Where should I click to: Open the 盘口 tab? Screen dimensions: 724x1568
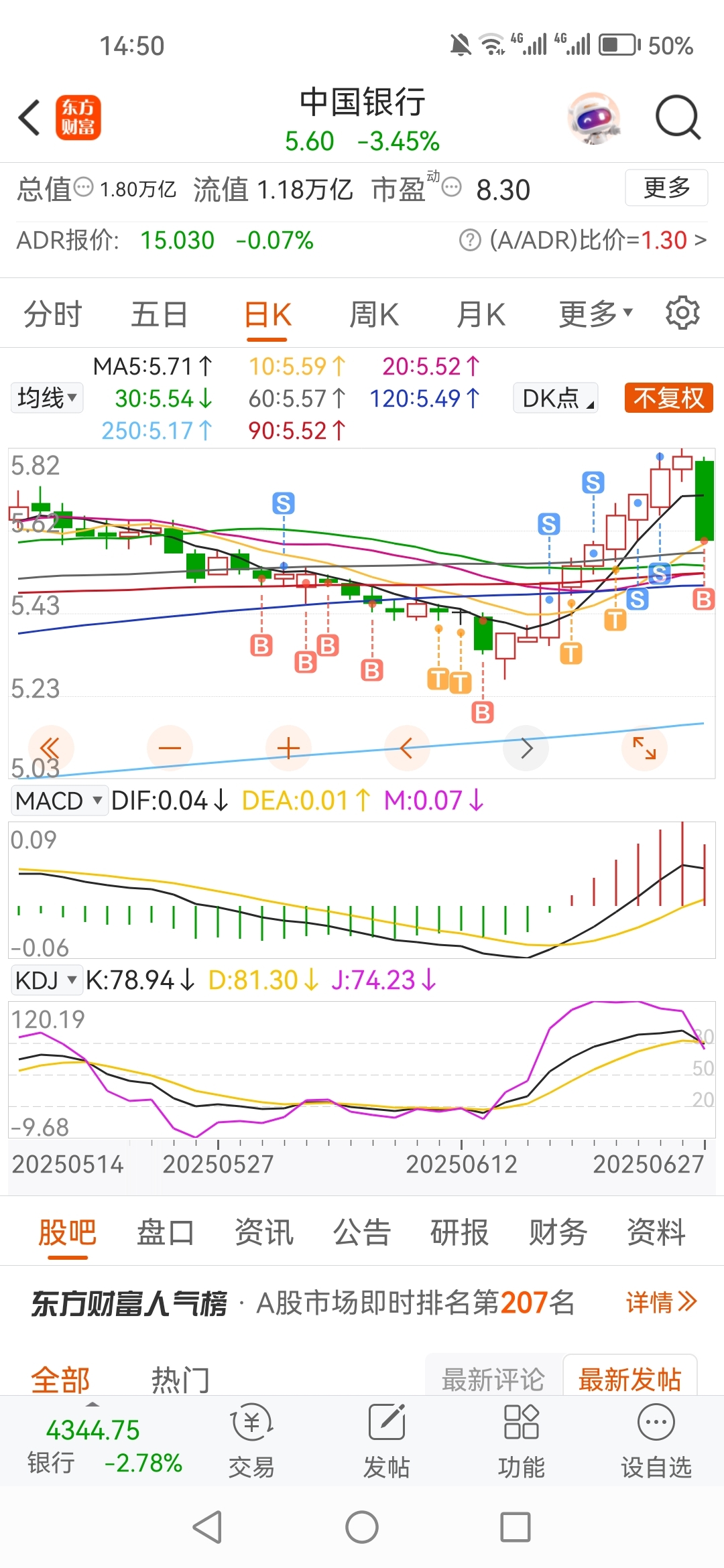pyautogui.click(x=166, y=1232)
